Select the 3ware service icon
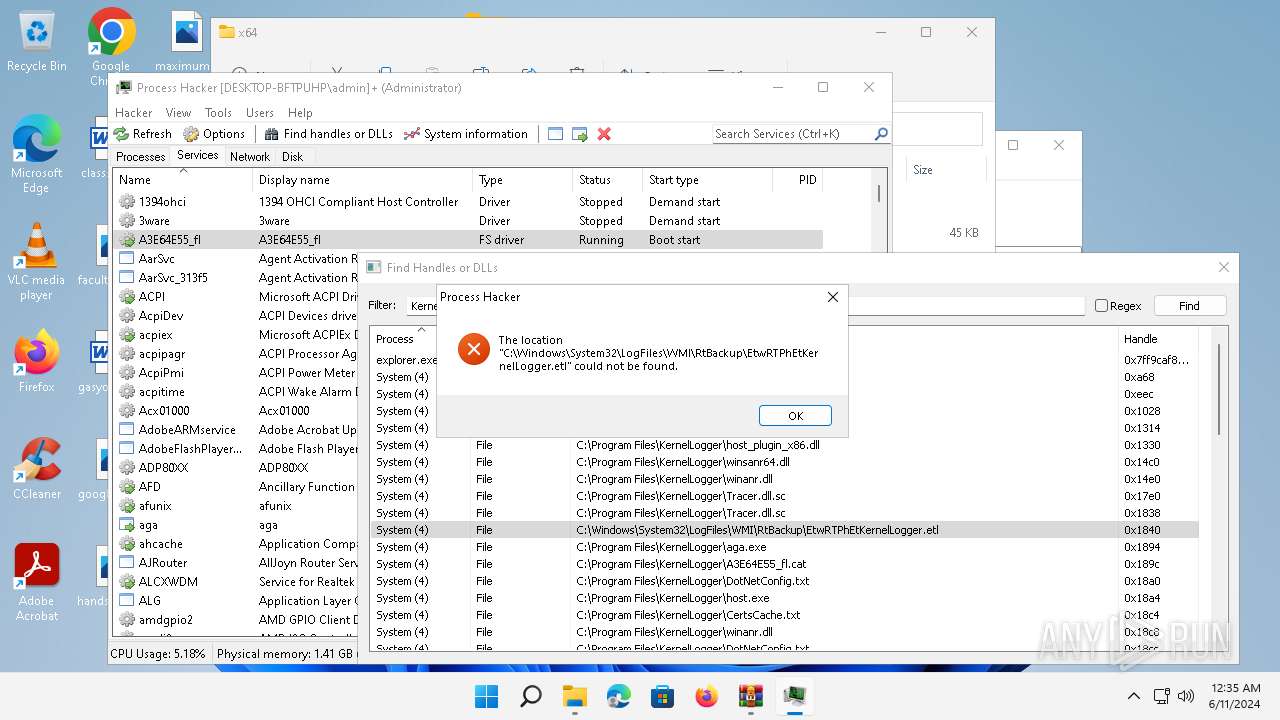 [x=126, y=221]
